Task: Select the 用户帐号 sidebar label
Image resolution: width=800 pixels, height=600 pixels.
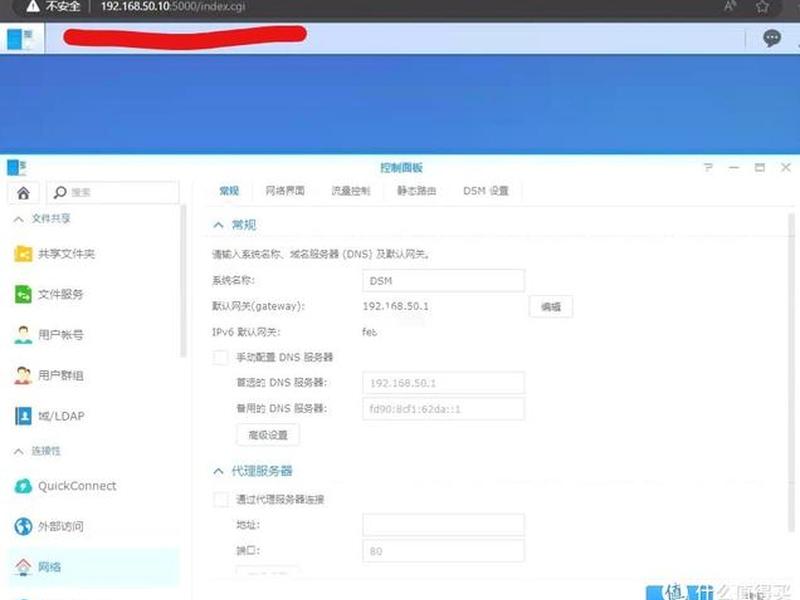Action: 60,335
